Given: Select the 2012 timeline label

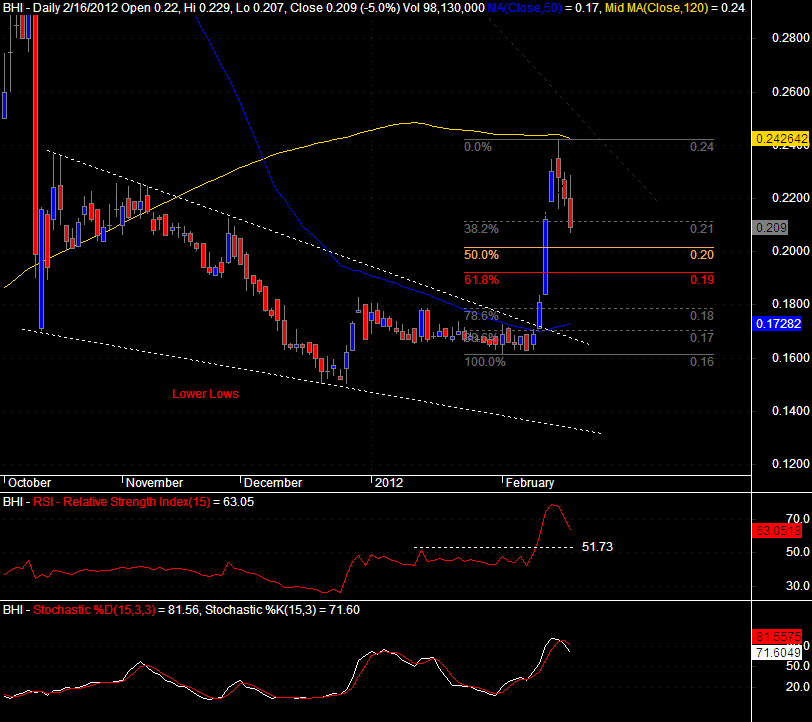Looking at the screenshot, I should coord(389,482).
